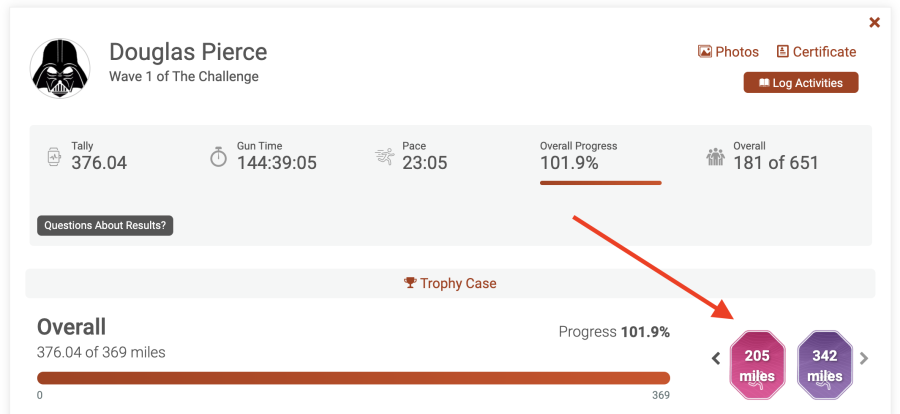This screenshot has width=900, height=414.
Task: Click the Overall ranking people icon
Action: [x=715, y=157]
